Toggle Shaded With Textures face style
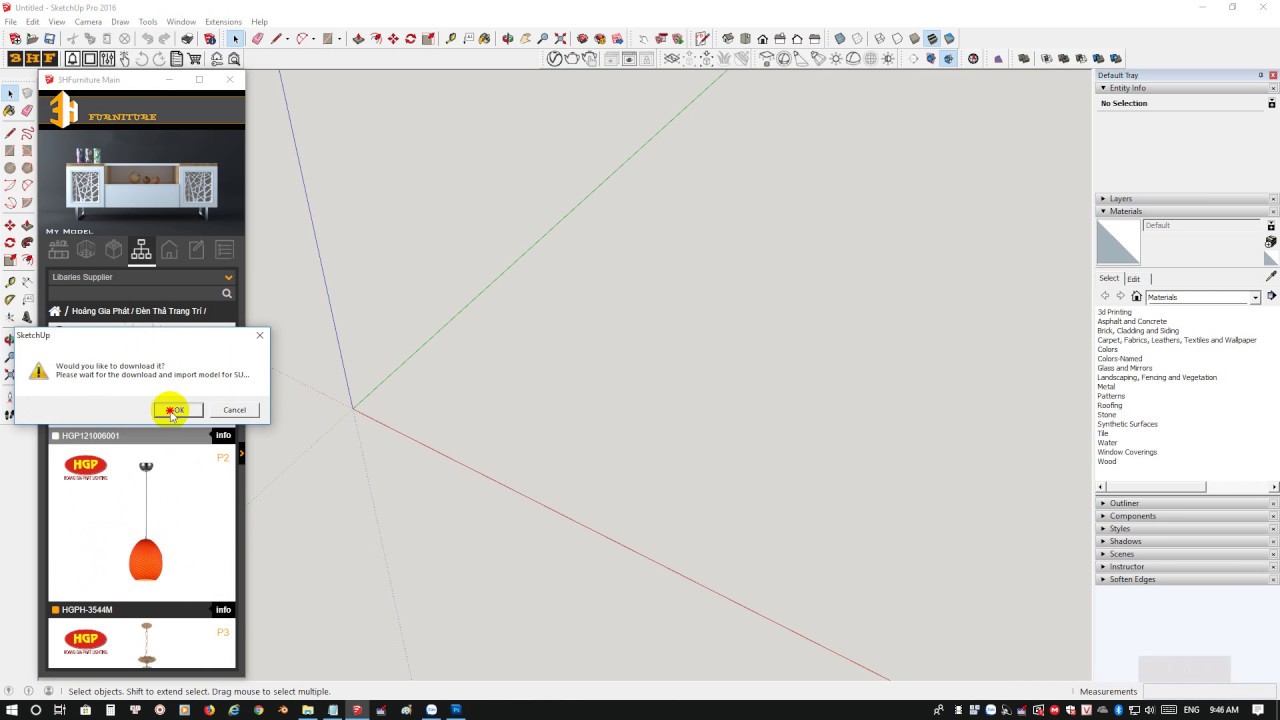 (x=931, y=39)
